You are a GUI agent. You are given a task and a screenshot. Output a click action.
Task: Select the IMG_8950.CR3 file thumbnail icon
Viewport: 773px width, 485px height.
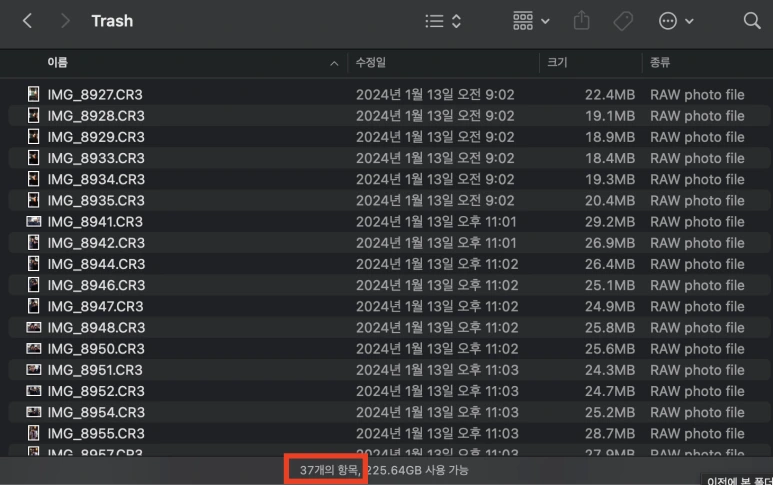tap(34, 348)
